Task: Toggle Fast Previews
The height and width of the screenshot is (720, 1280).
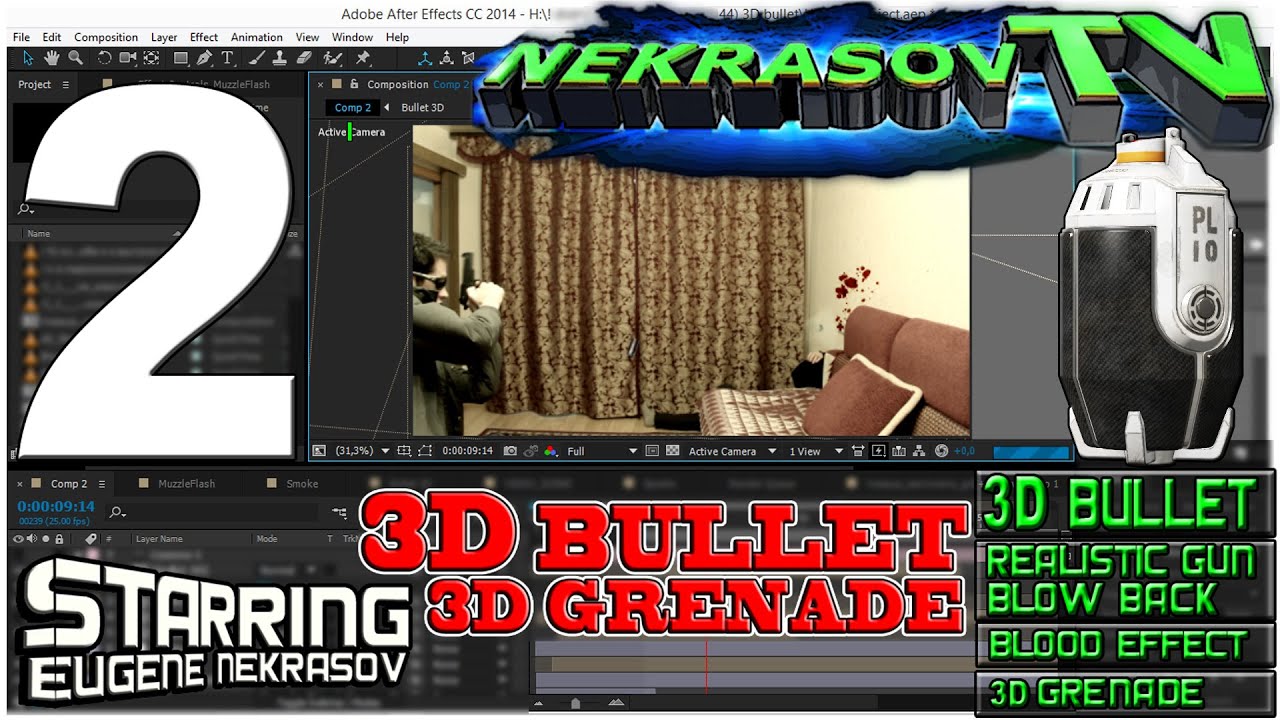Action: (879, 451)
